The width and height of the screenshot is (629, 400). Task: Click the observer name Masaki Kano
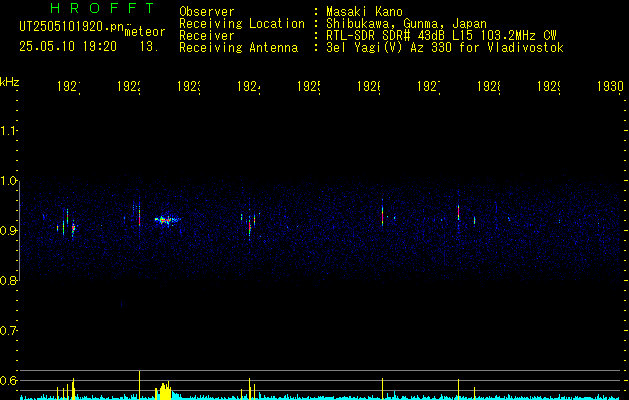[364, 12]
